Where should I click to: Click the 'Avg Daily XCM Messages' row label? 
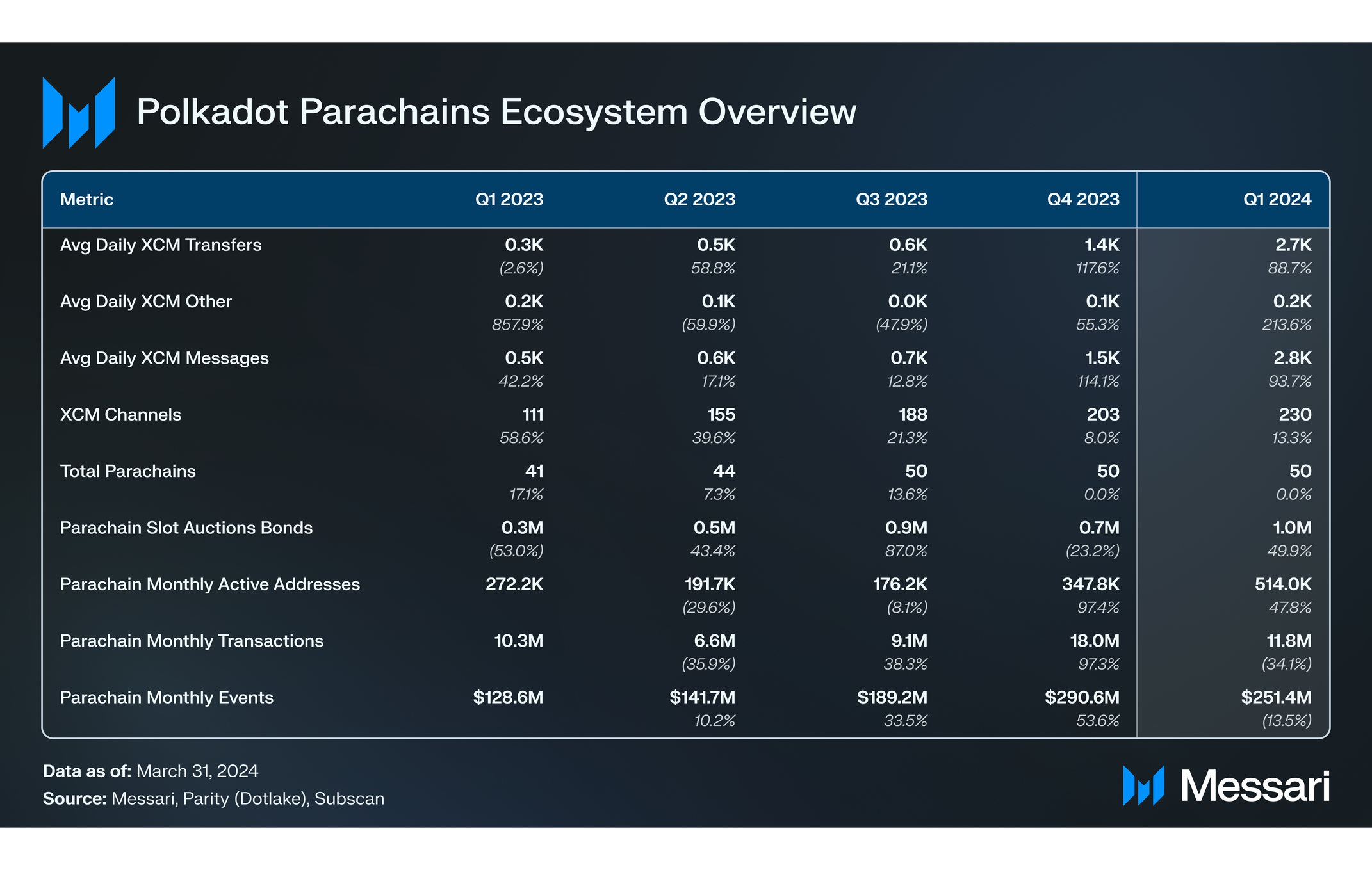pos(165,358)
